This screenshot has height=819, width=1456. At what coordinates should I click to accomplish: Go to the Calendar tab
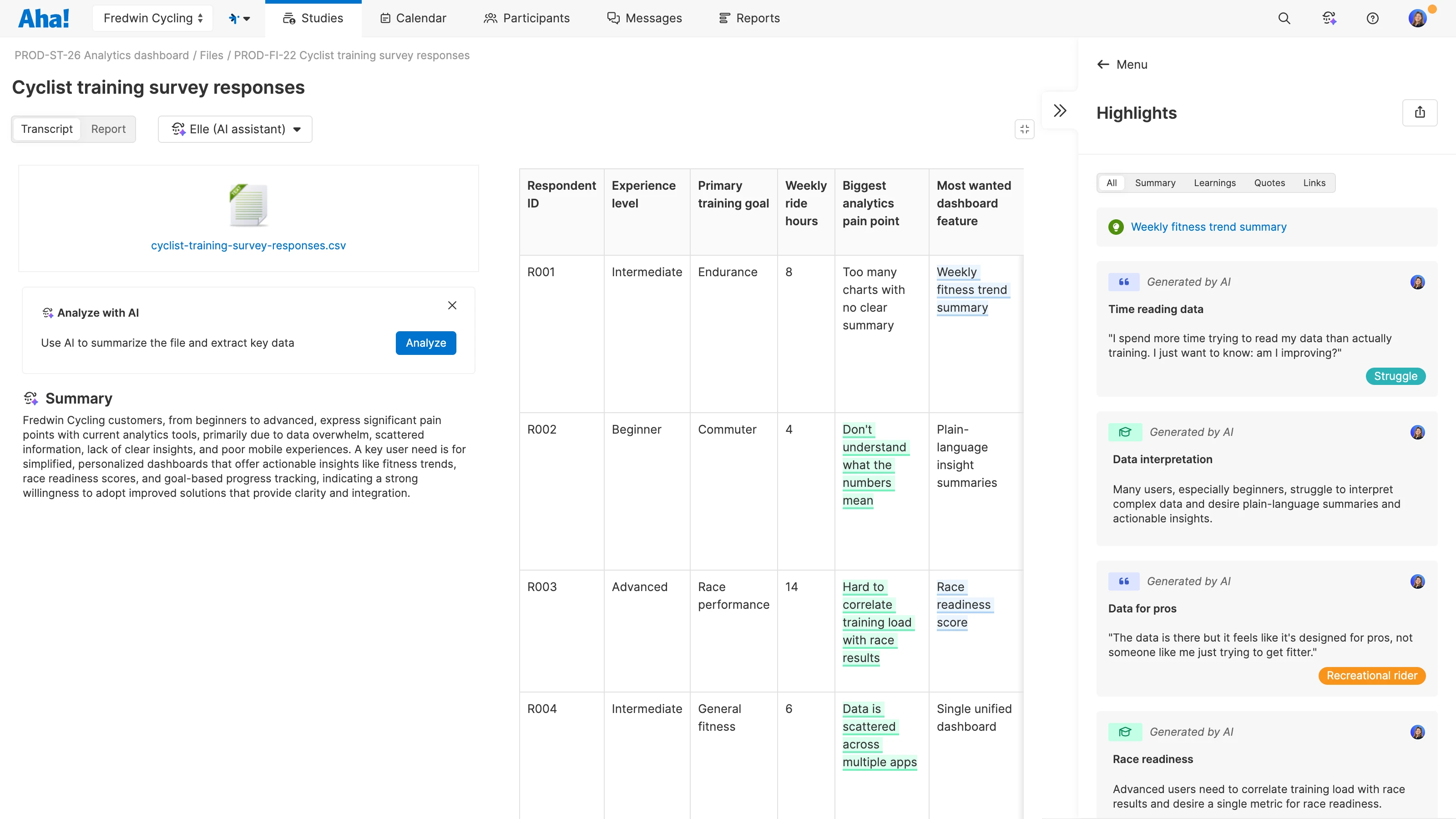click(413, 18)
